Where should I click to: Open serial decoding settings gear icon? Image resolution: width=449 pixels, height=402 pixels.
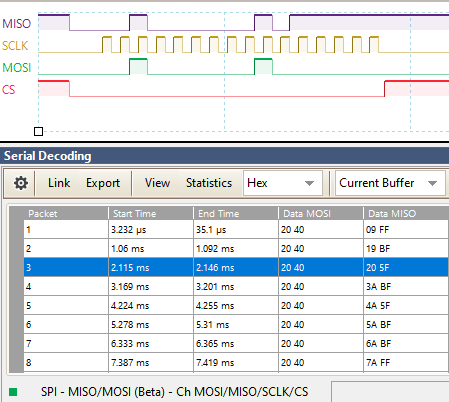(21, 183)
